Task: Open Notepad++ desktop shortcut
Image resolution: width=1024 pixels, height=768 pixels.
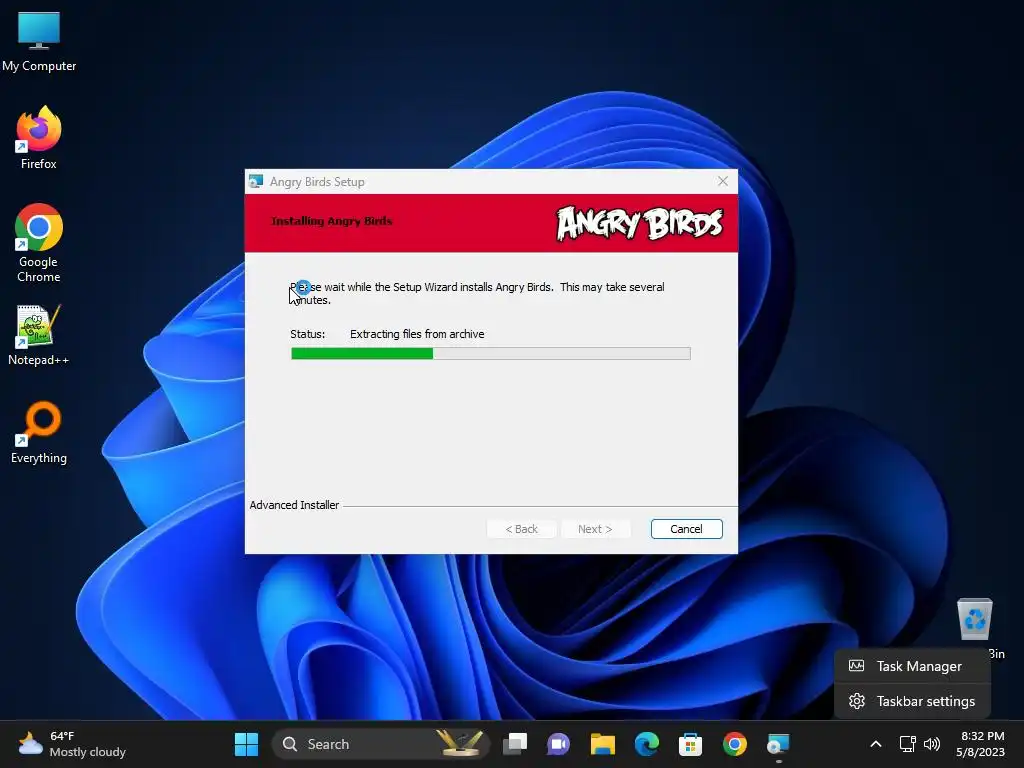Action: click(x=39, y=334)
